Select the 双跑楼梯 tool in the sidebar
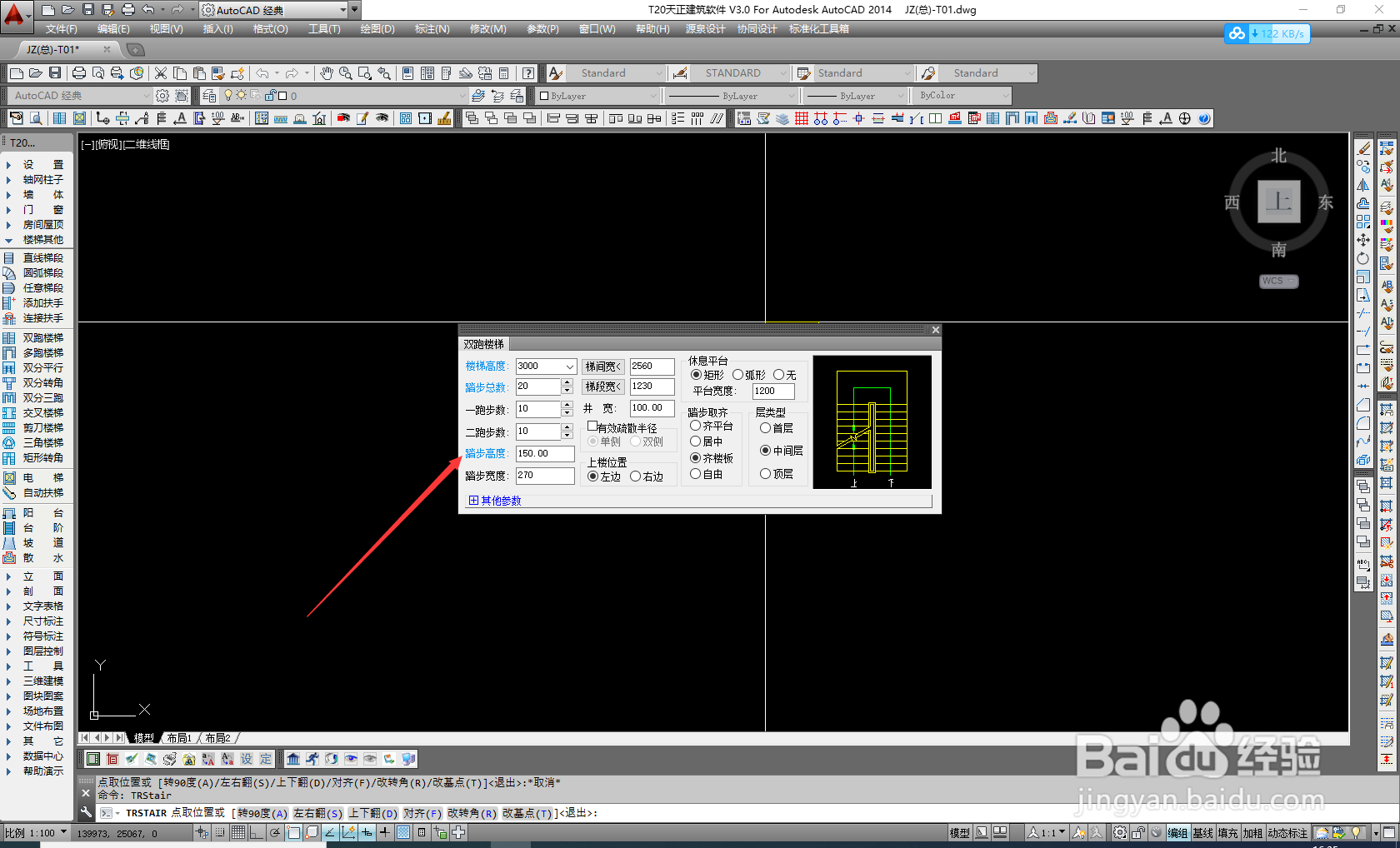The width and height of the screenshot is (1400, 848). point(34,338)
